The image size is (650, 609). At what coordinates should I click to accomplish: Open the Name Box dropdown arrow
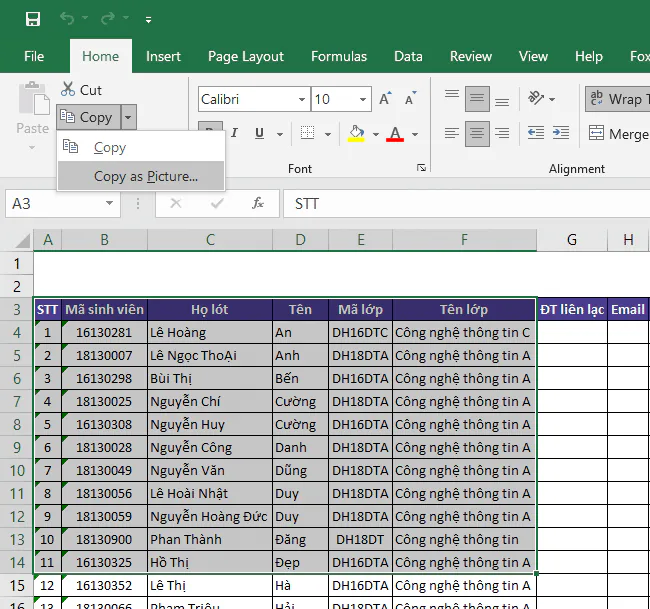[109, 203]
